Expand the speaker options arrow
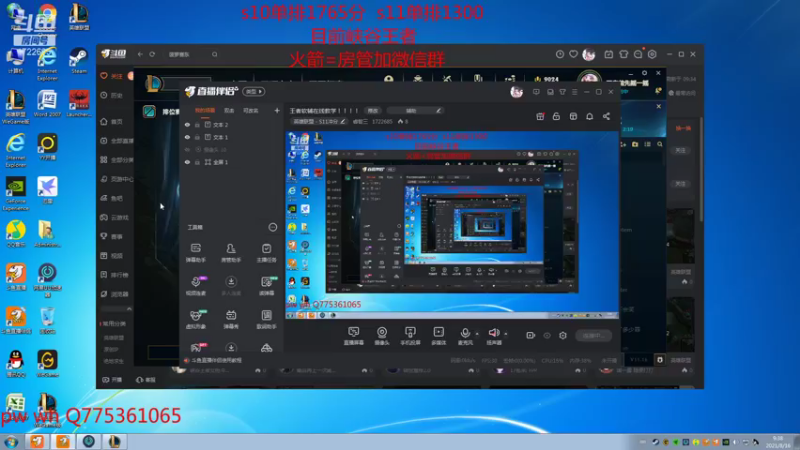800x450 pixels. [506, 334]
